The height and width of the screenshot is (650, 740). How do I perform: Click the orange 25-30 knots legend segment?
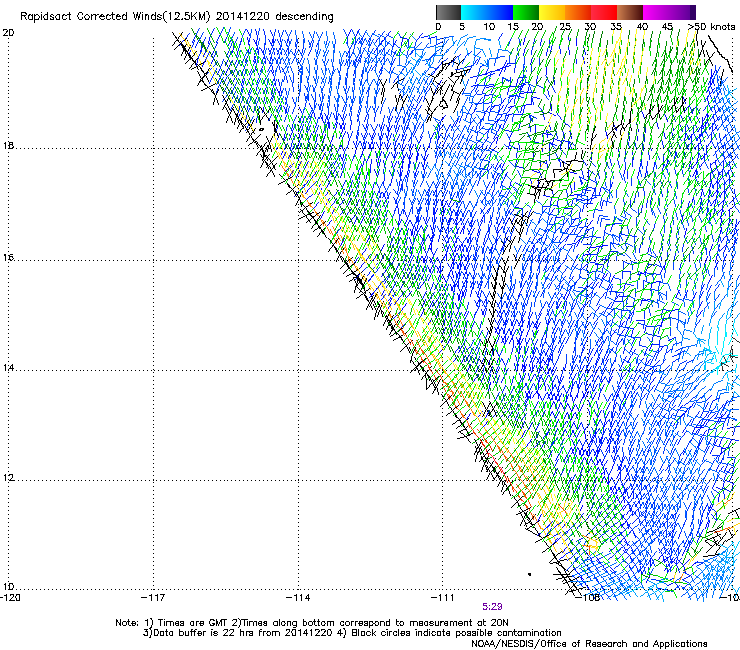[578, 12]
